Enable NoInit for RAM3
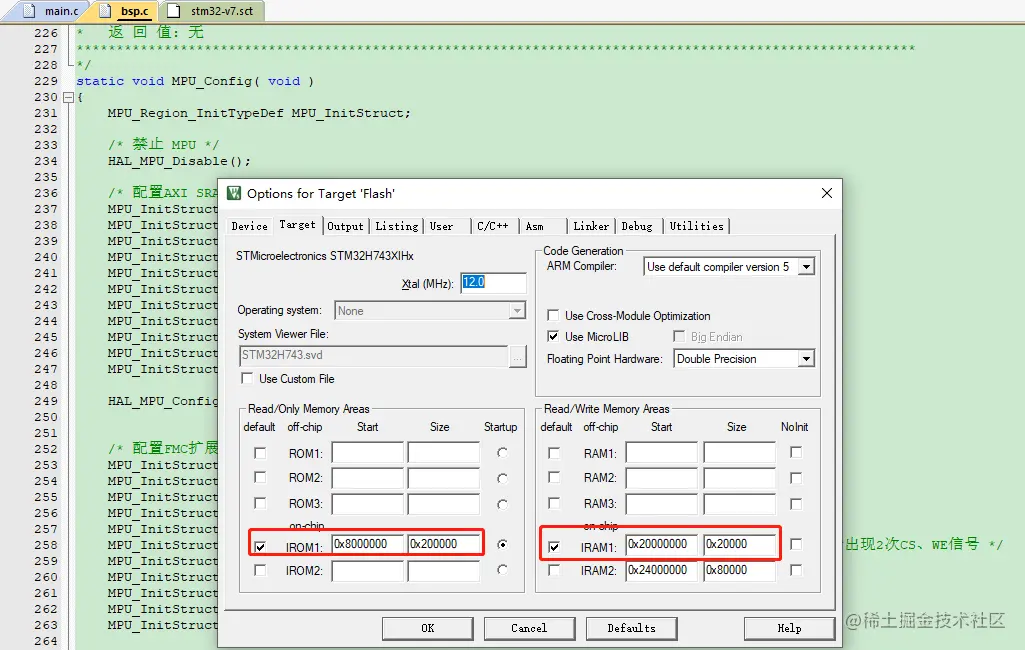1025x650 pixels. (x=796, y=504)
